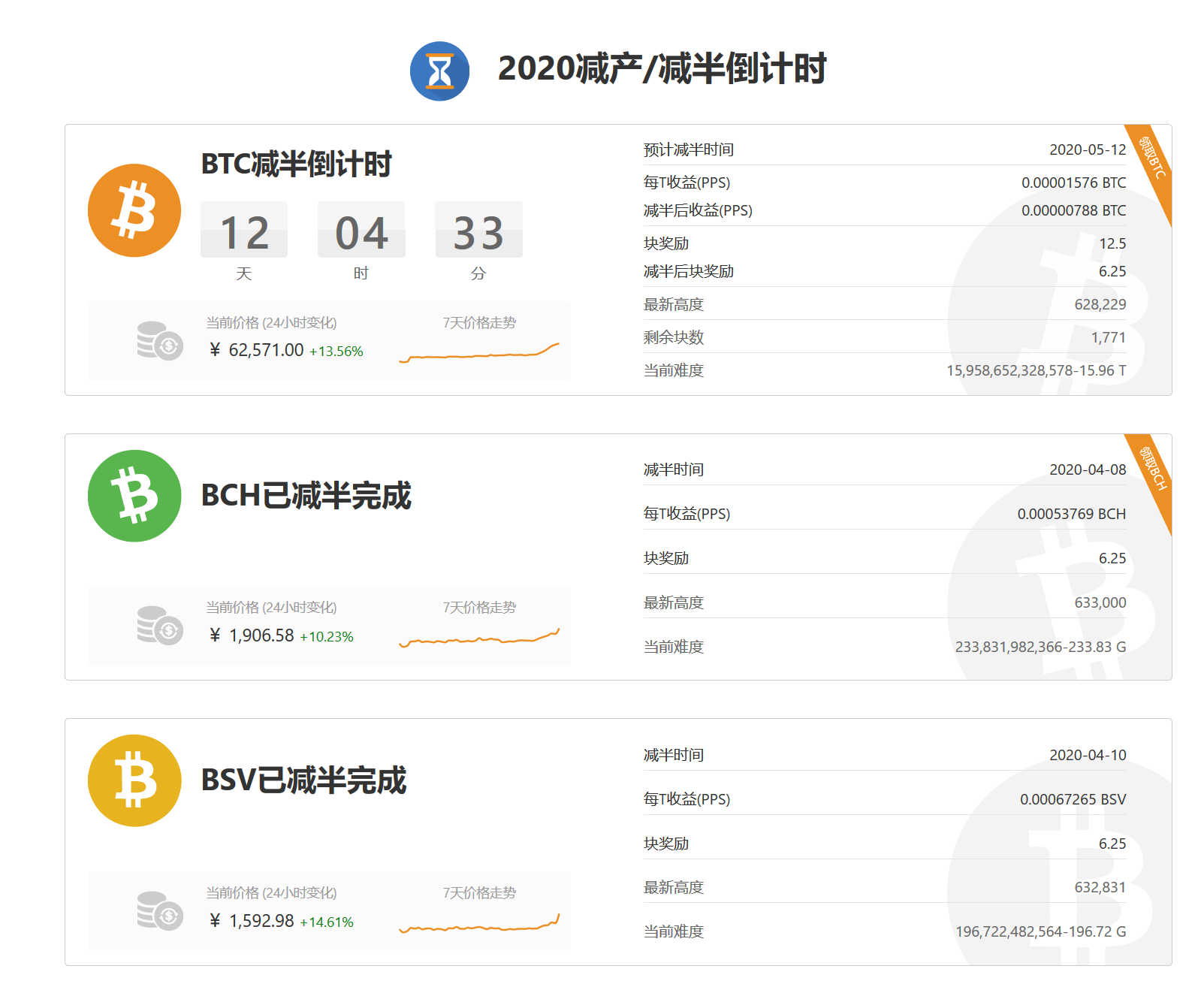Click the BCH latest height 633,000

[x=1100, y=602]
